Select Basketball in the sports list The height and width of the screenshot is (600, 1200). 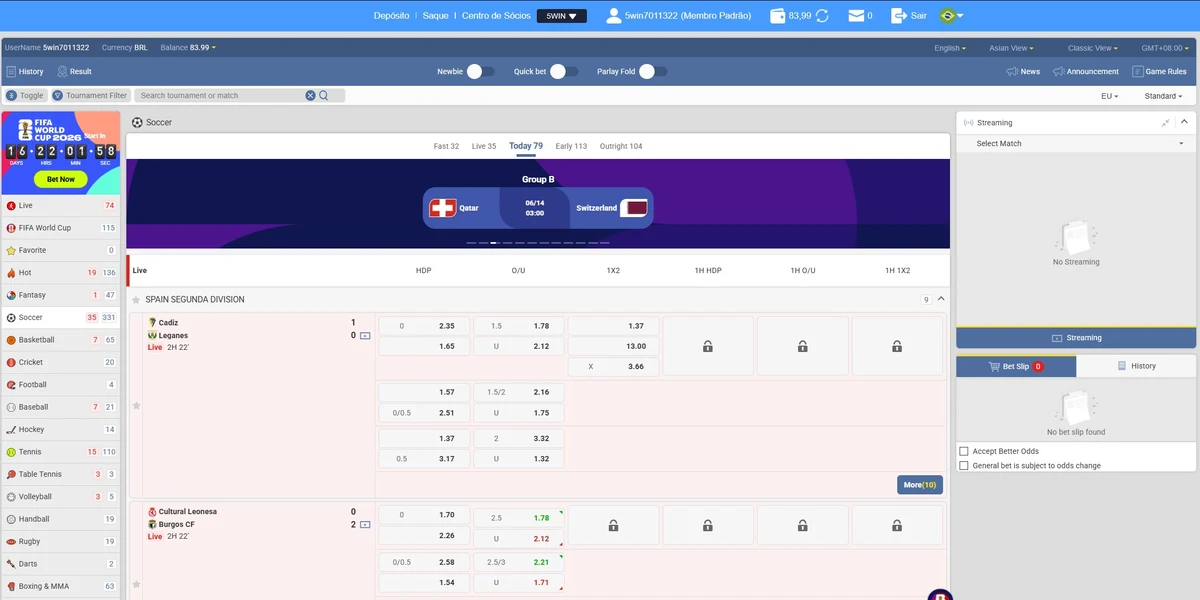(x=60, y=340)
